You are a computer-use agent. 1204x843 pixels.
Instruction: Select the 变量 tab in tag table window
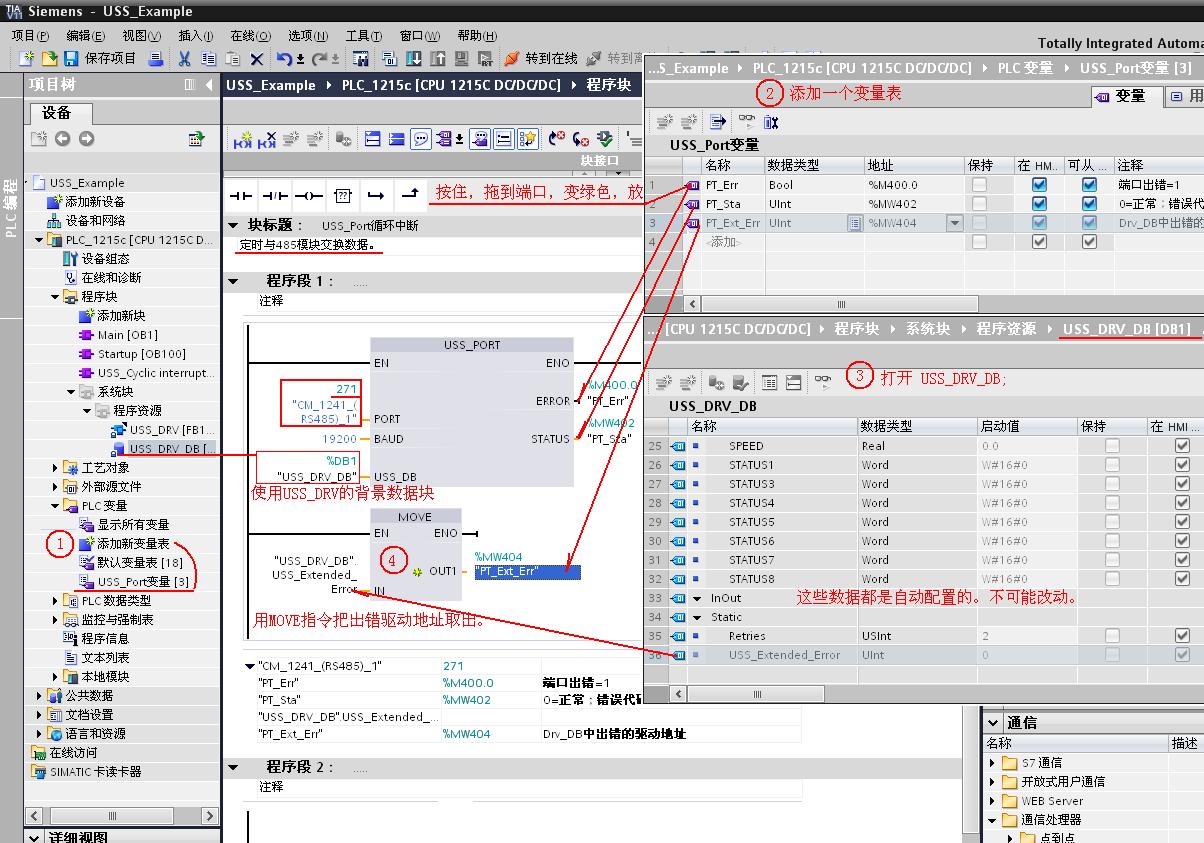(x=1125, y=96)
